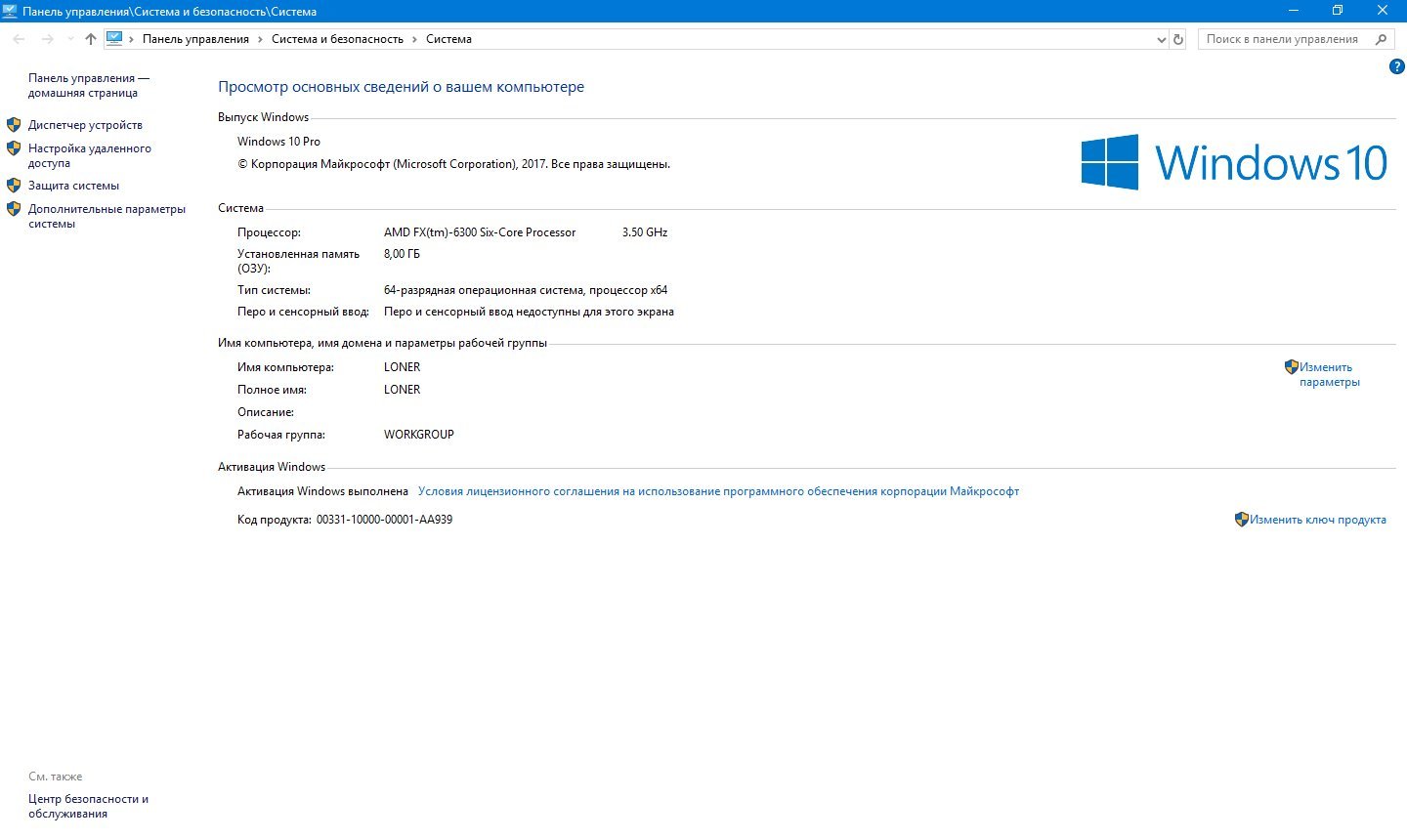Click the "Рабочая группа:" label
Viewport: 1407px width, 840px height.
pos(281,435)
